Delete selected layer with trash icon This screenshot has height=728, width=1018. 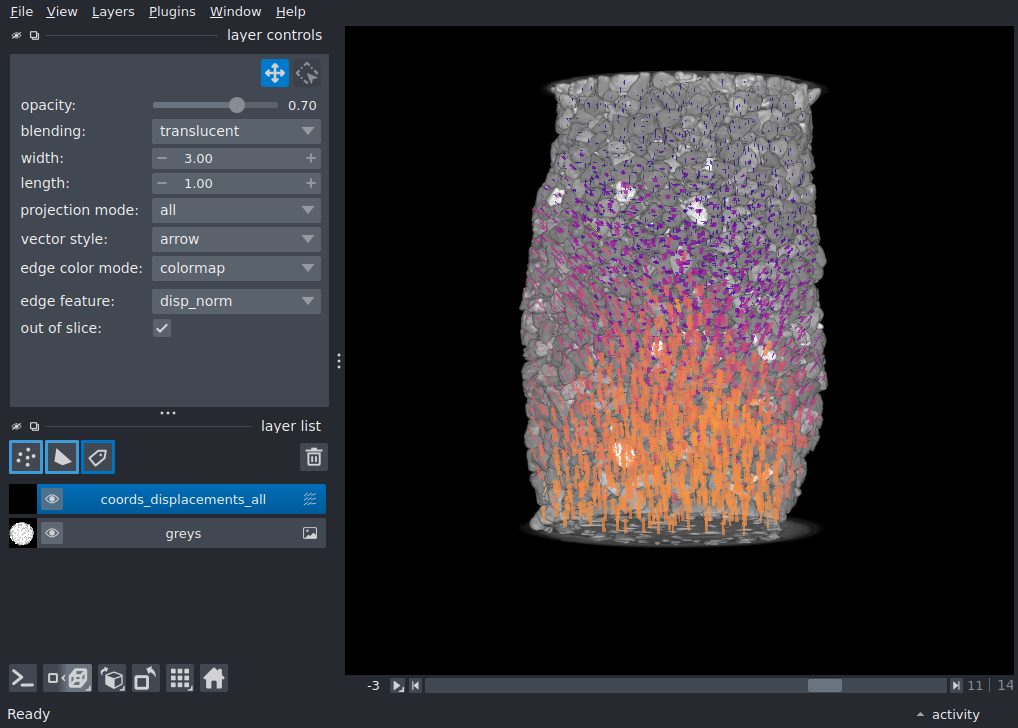click(x=314, y=457)
